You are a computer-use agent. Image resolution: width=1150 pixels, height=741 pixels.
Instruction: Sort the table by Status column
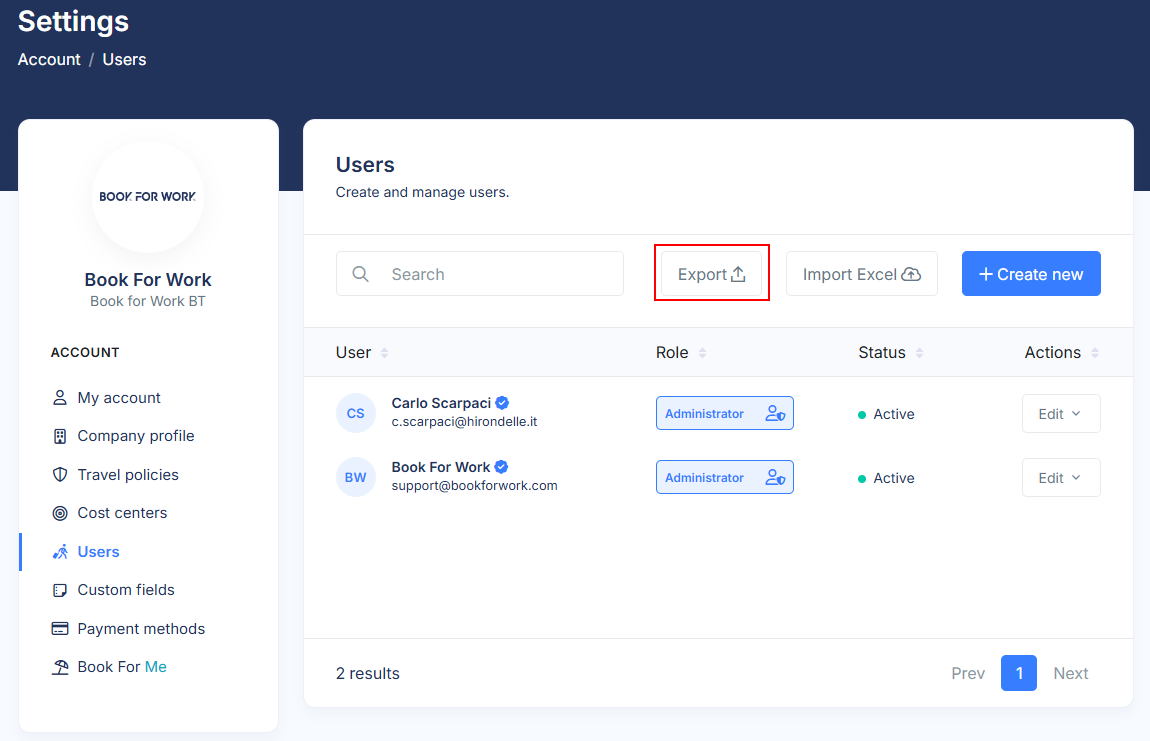pos(919,353)
